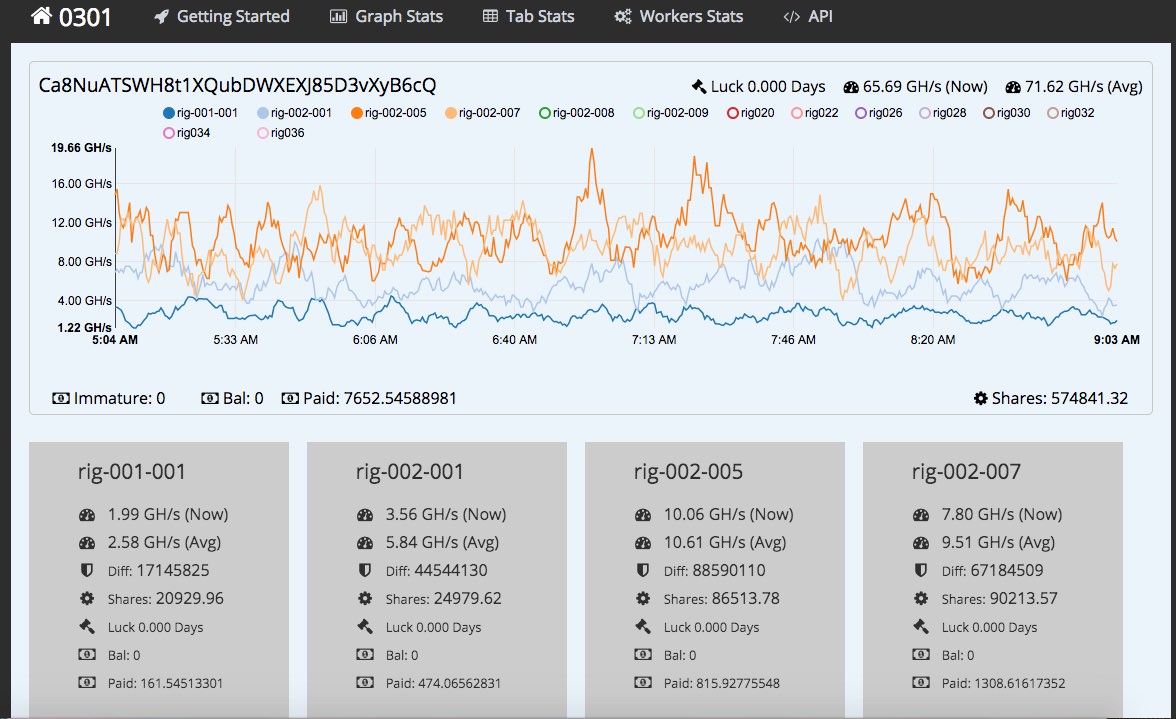Click money icon beside Paid: 7652.54588981

point(290,398)
